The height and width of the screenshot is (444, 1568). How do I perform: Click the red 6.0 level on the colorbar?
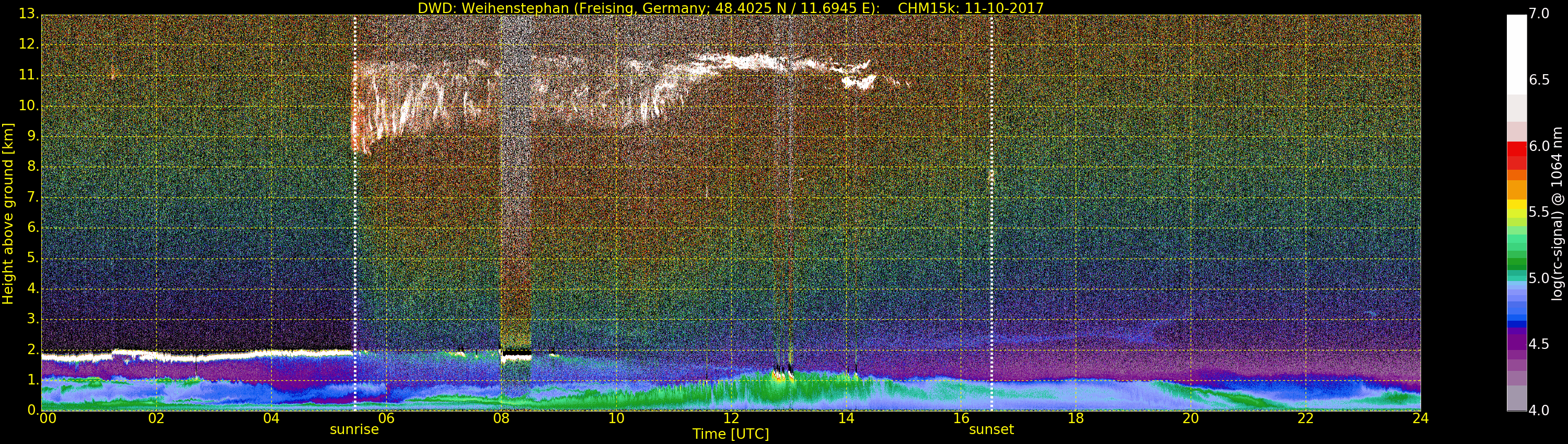1516,147
